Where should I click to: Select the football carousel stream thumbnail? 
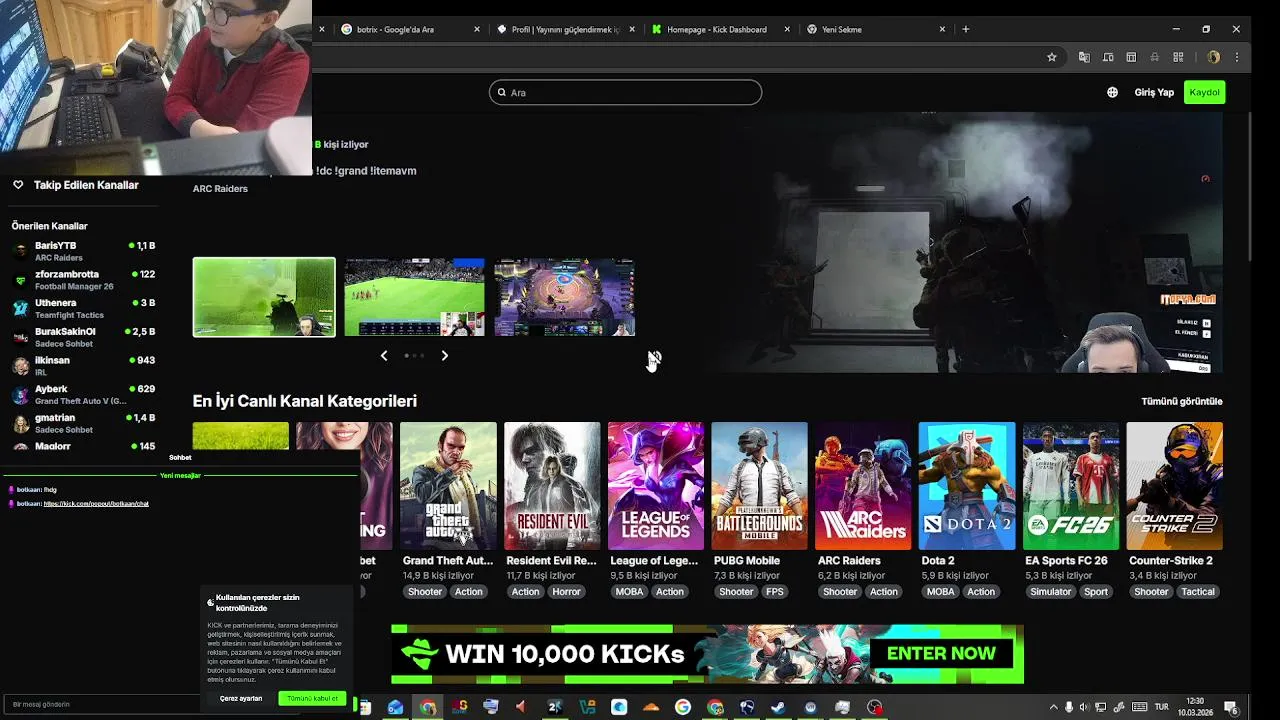pos(414,297)
